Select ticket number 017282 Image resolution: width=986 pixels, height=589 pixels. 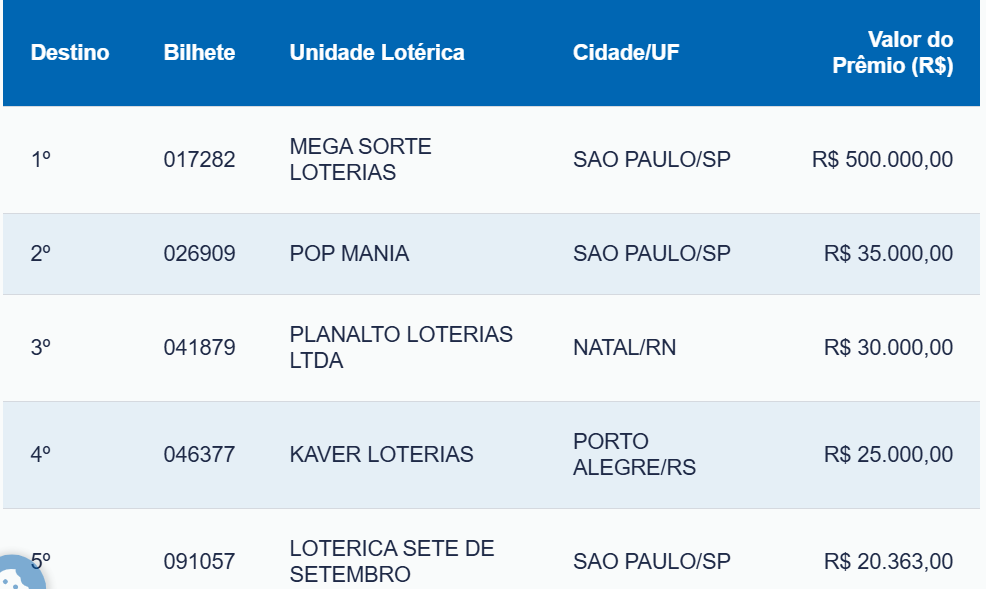199,160
